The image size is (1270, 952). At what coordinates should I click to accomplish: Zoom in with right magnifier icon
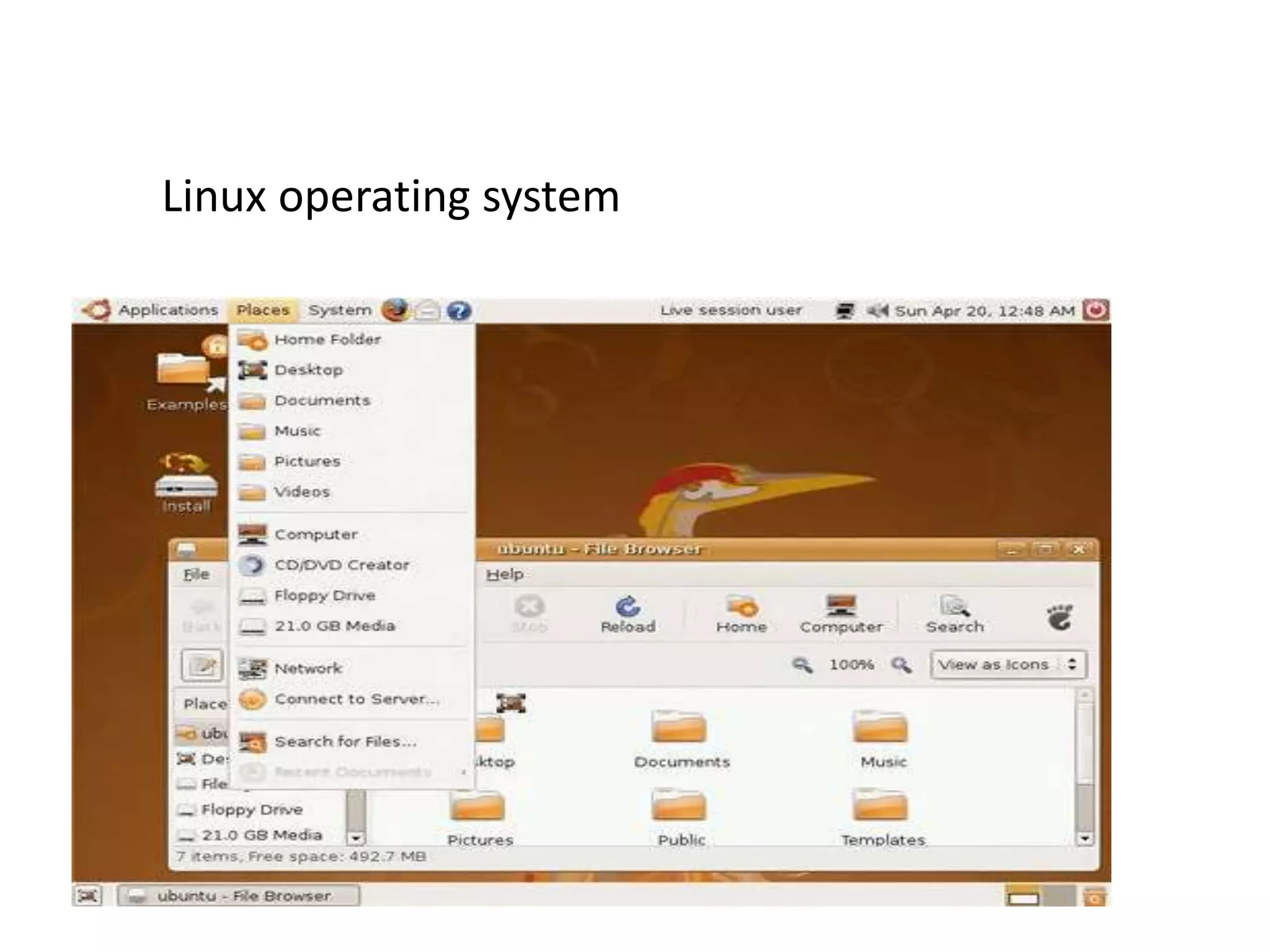[x=901, y=665]
